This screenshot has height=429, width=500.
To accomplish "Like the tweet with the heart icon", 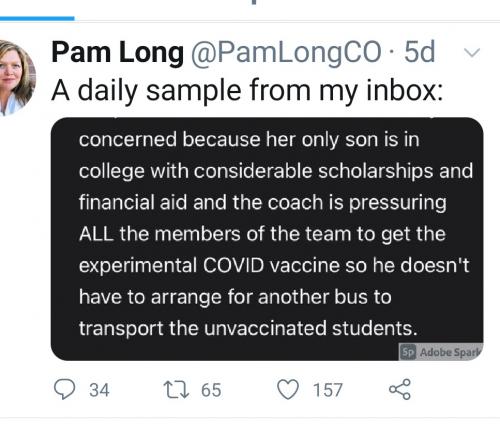I will pos(288,389).
